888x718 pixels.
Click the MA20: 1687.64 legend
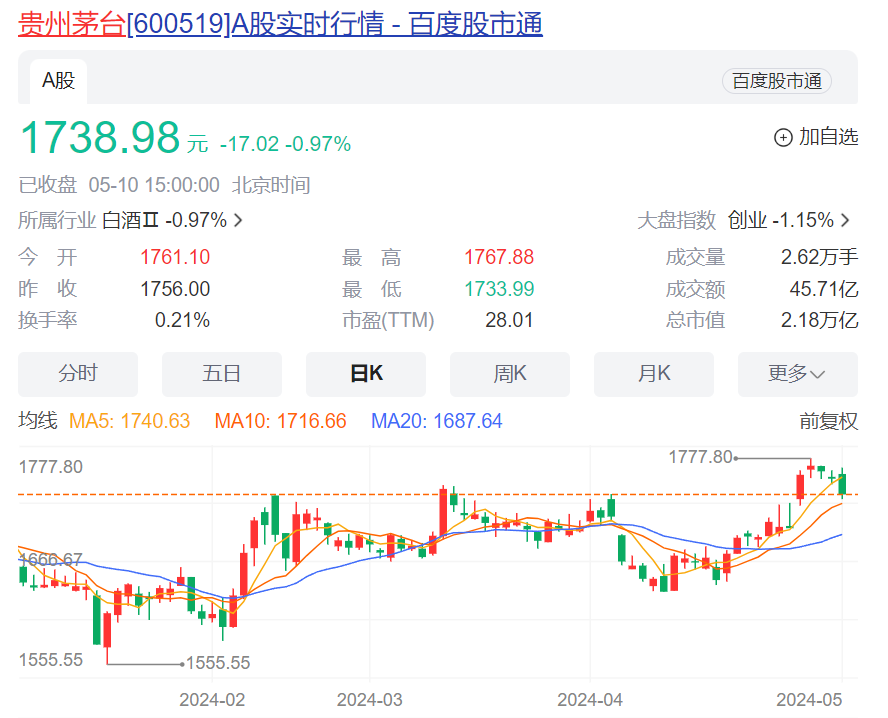(x=437, y=421)
